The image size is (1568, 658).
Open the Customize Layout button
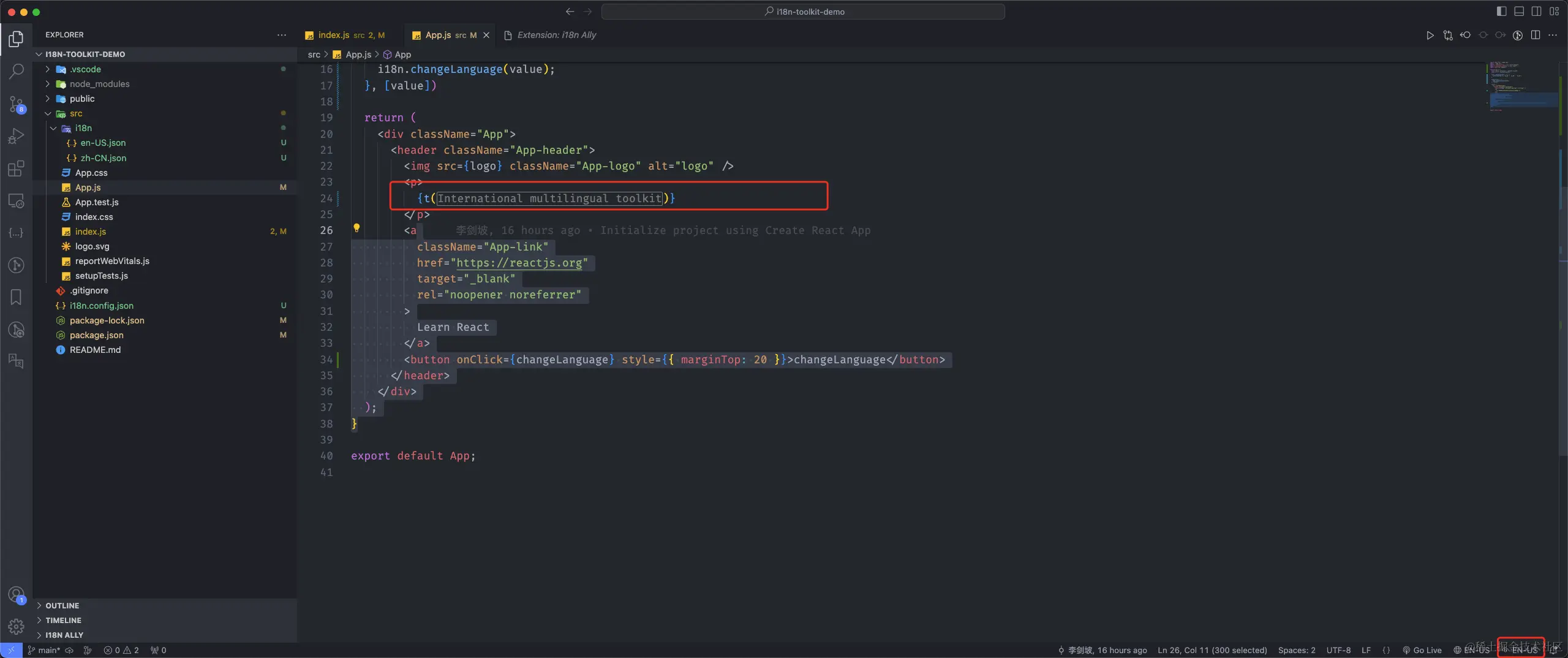1555,12
